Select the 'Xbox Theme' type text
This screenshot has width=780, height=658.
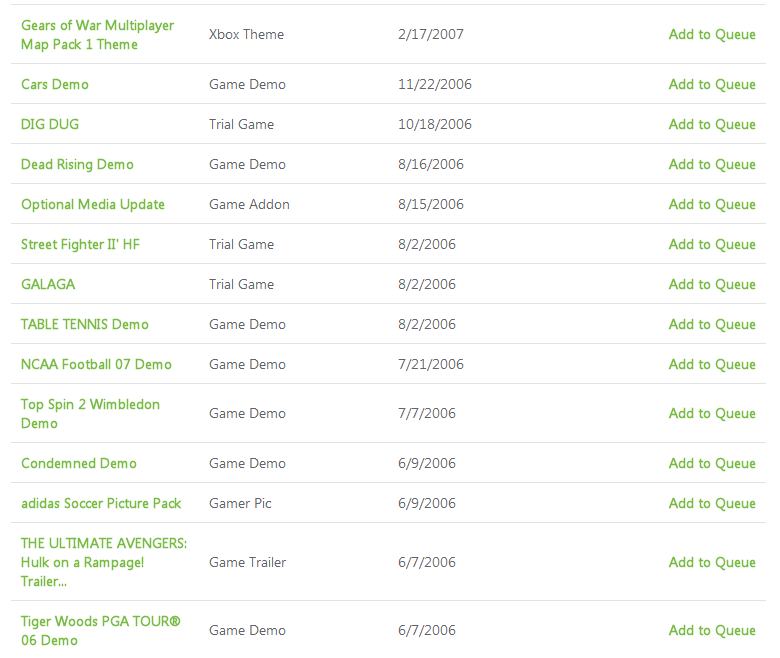[246, 35]
